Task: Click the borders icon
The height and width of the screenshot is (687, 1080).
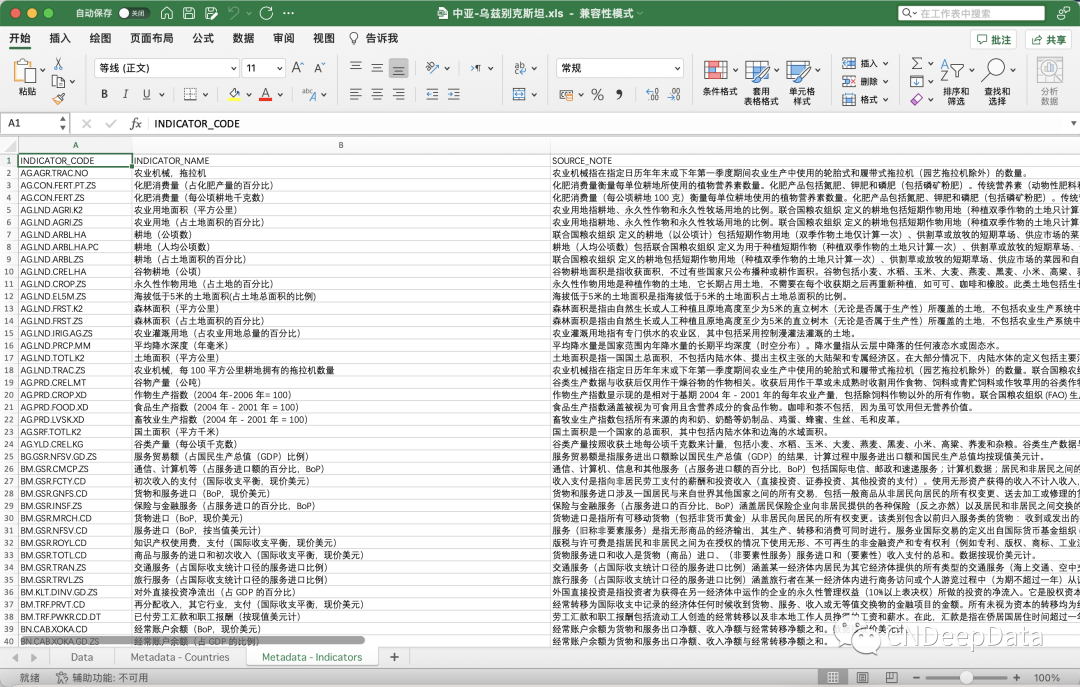Action: point(191,94)
